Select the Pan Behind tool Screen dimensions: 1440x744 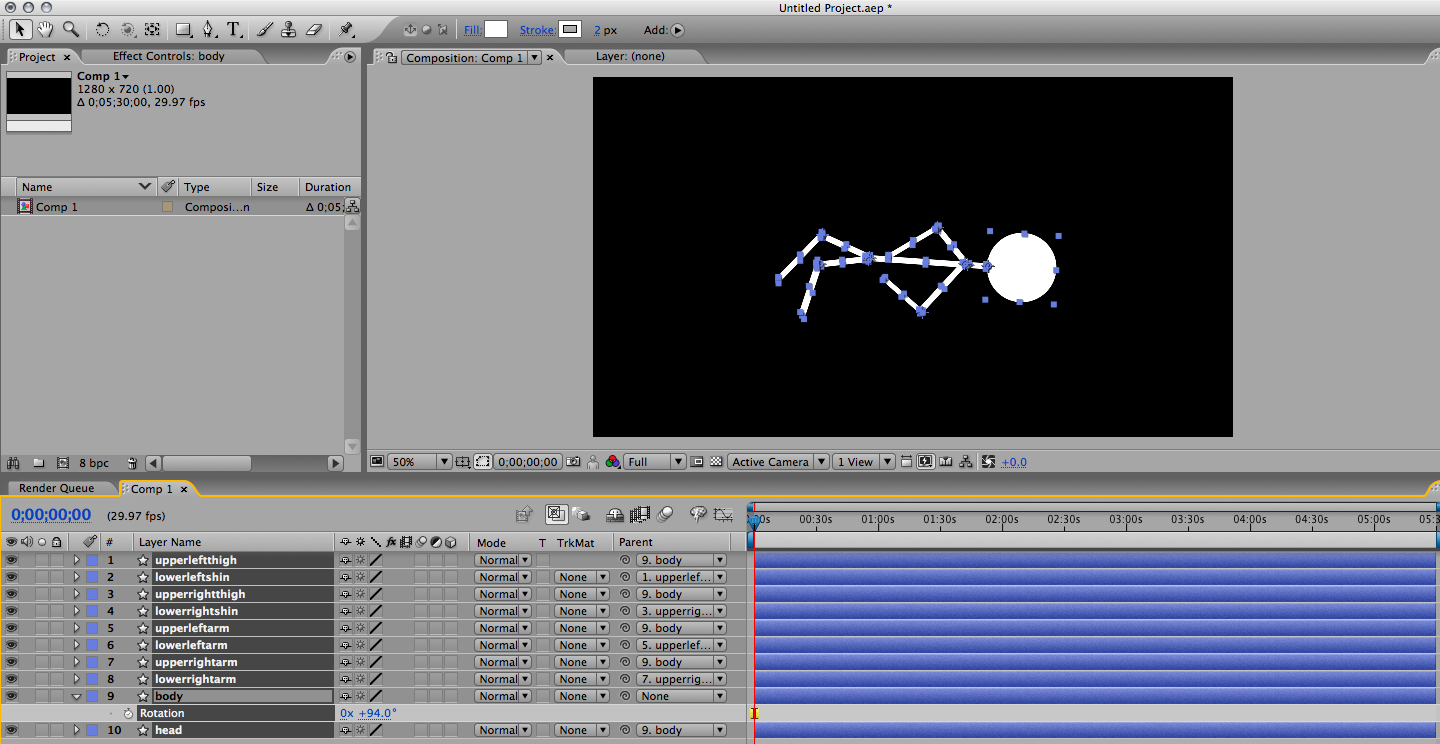152,29
